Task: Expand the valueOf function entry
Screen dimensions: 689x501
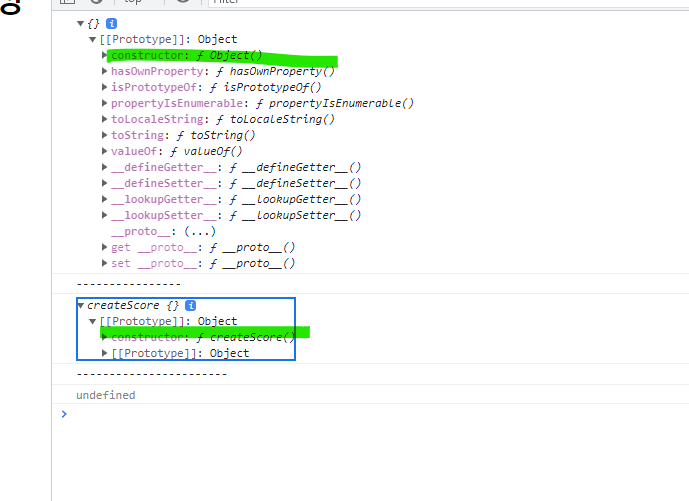Action: click(x=104, y=151)
